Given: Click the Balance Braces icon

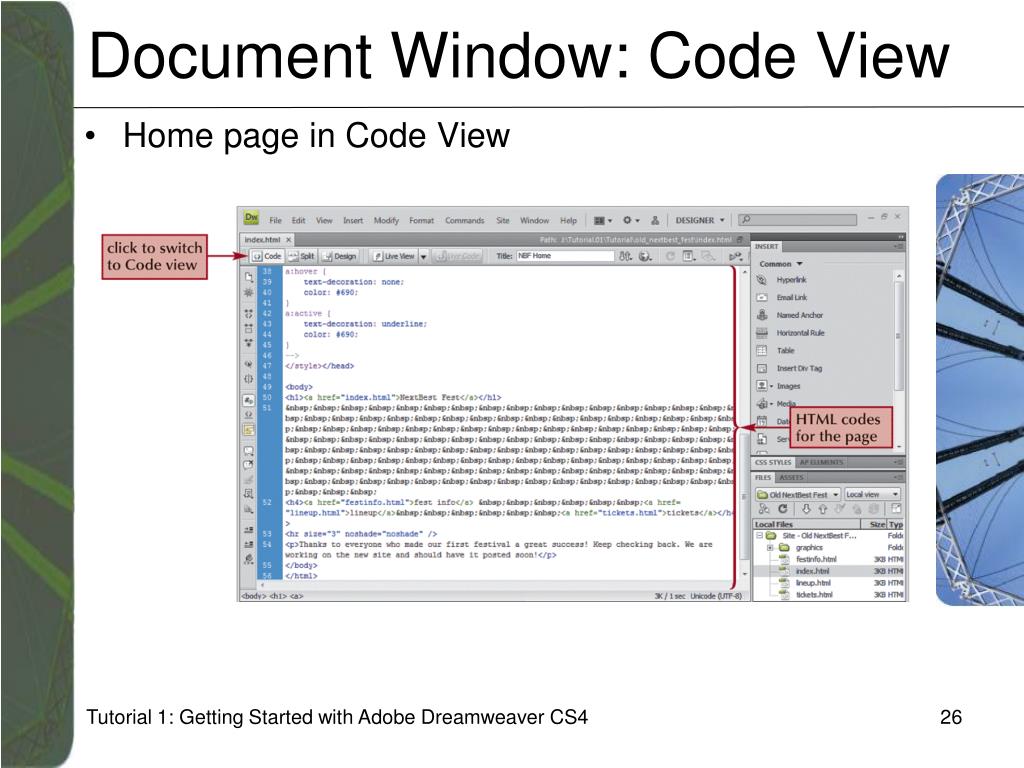Looking at the screenshot, I should 249,378.
